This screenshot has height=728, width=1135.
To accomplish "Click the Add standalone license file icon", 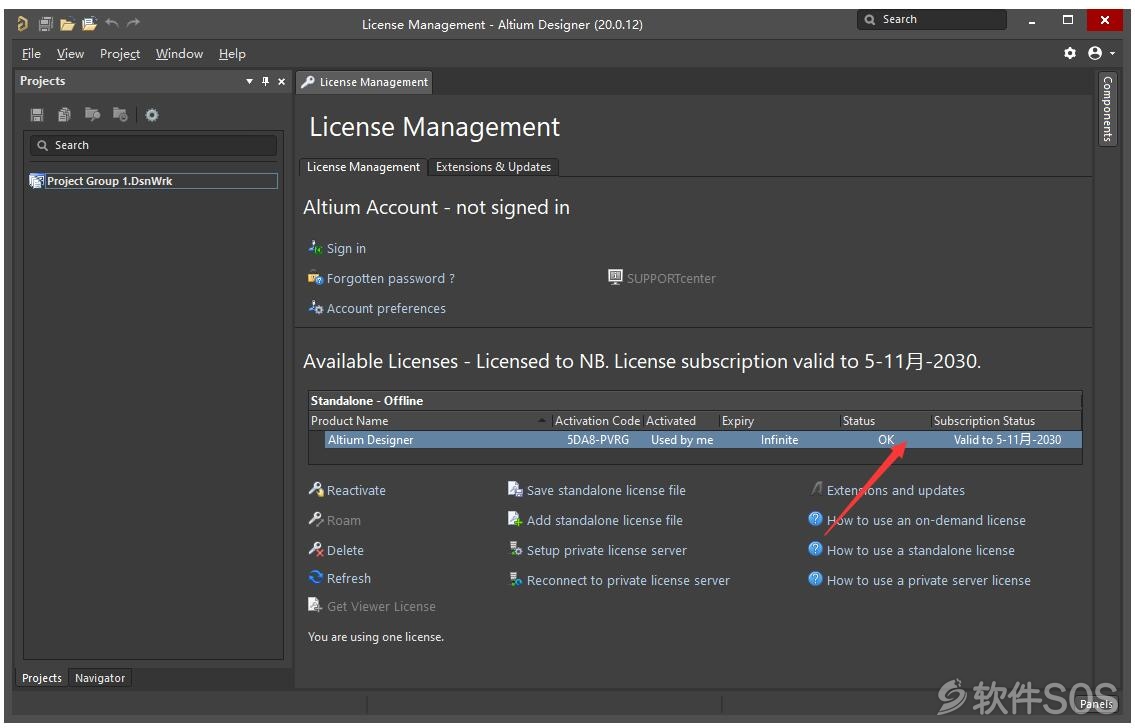I will click(515, 519).
